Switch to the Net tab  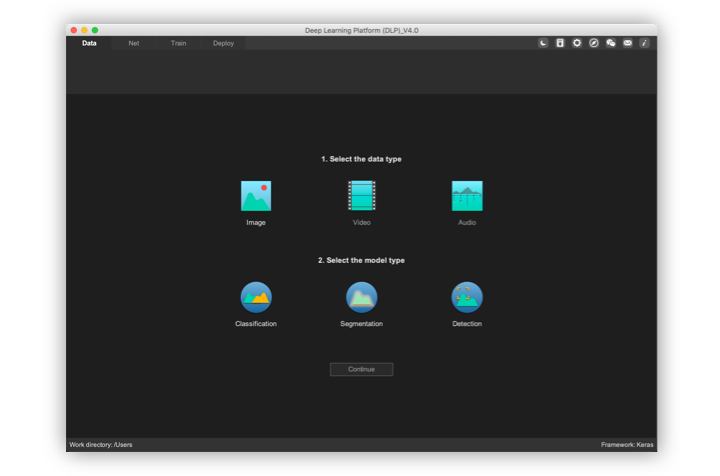[x=134, y=43]
